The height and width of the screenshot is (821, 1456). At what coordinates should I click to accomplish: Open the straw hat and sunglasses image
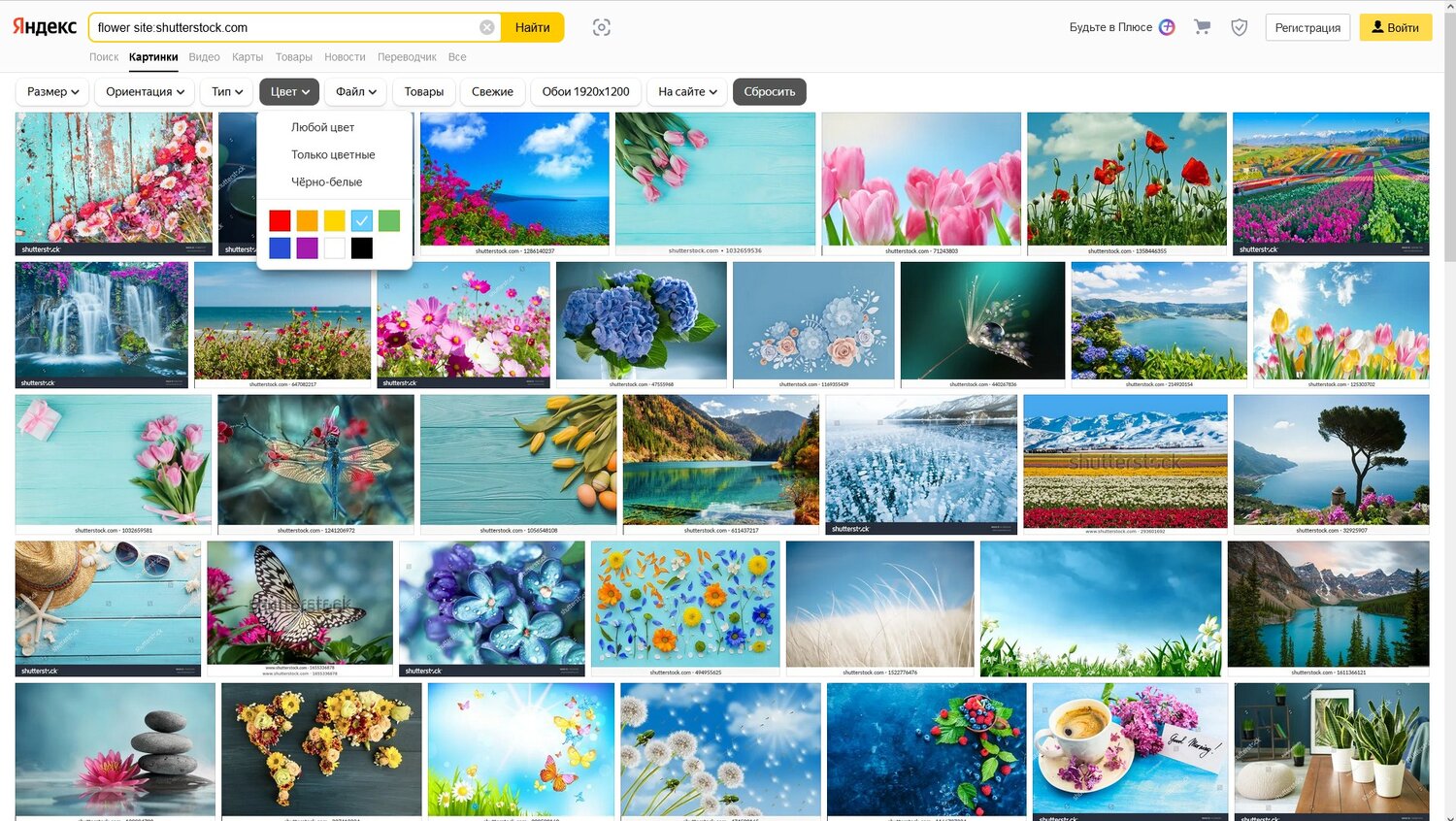point(108,608)
